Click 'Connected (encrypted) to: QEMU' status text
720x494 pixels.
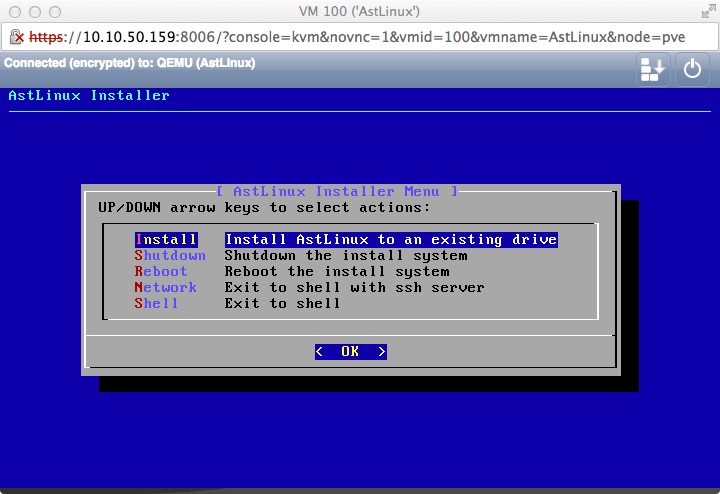tap(129, 63)
